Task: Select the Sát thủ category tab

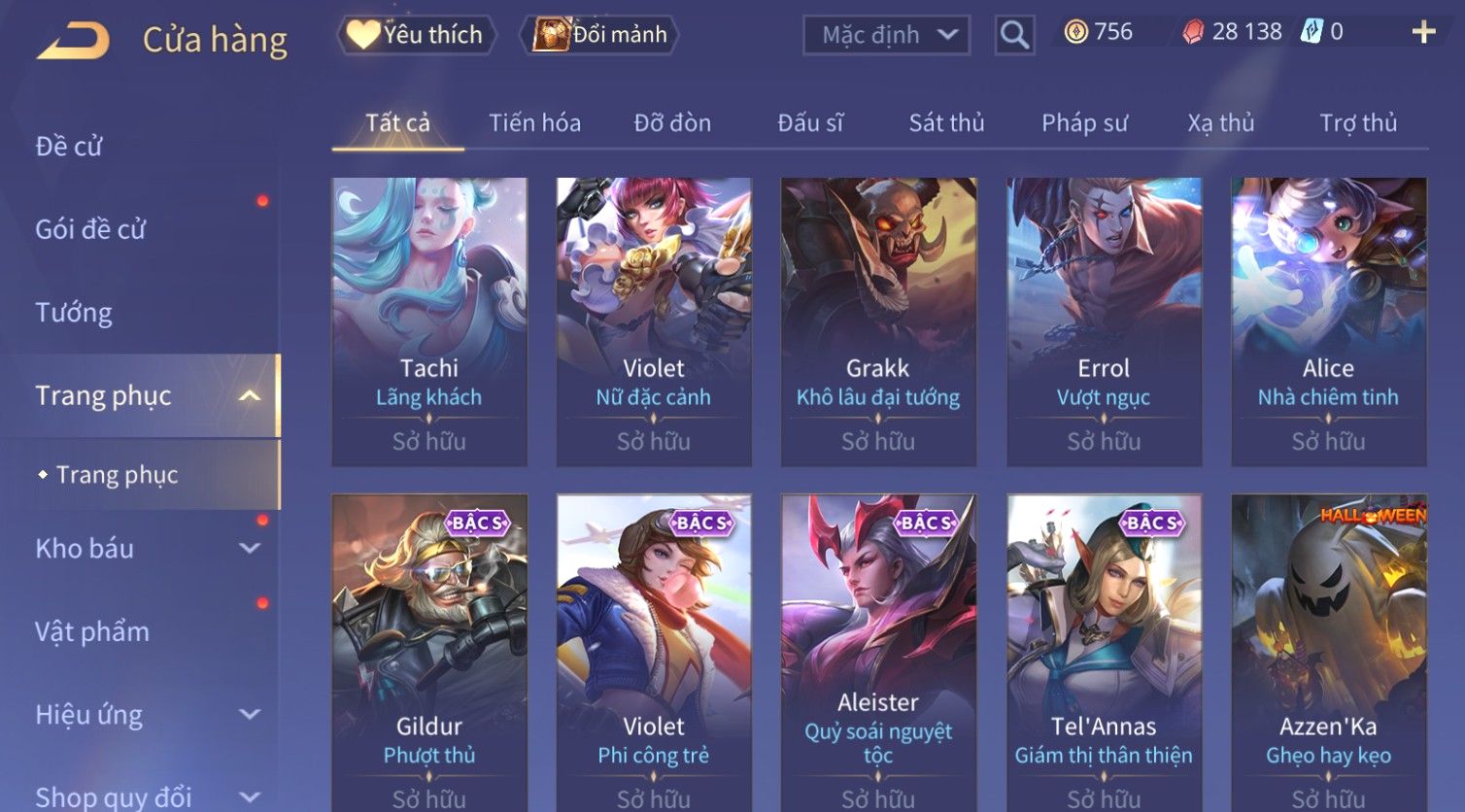Action: [x=946, y=123]
